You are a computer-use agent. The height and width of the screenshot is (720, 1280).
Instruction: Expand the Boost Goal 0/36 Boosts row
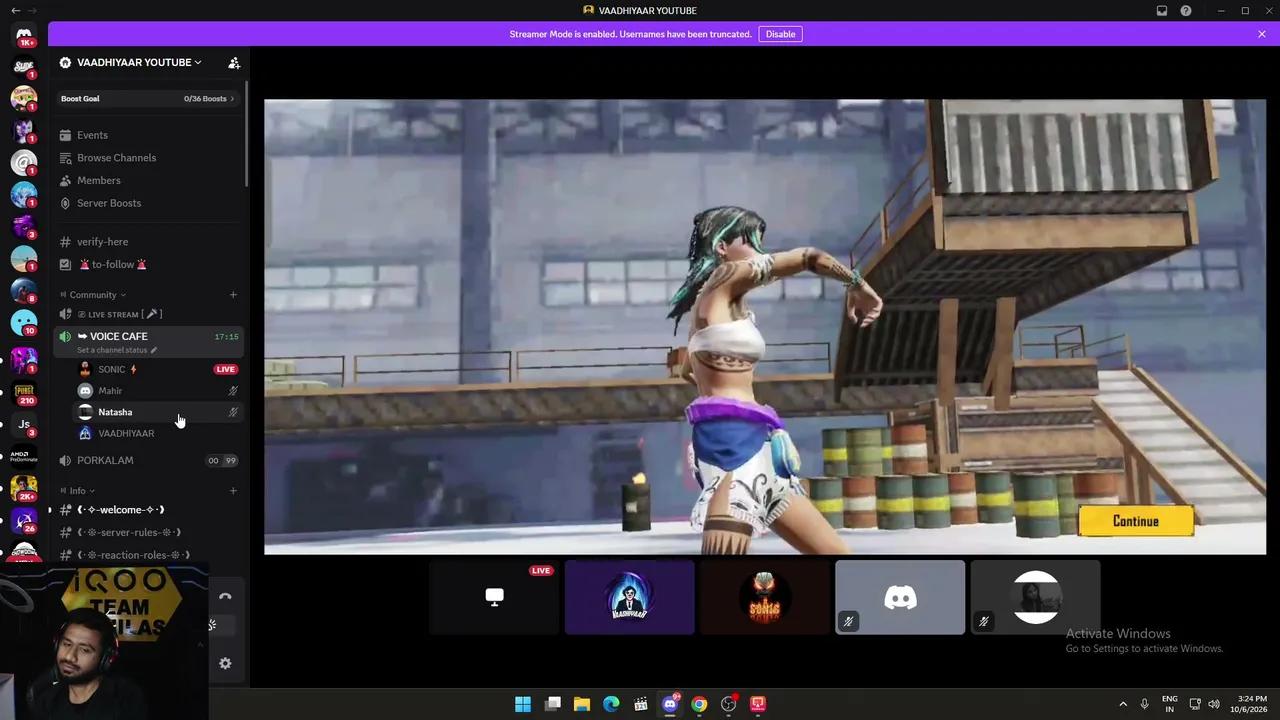(148, 99)
